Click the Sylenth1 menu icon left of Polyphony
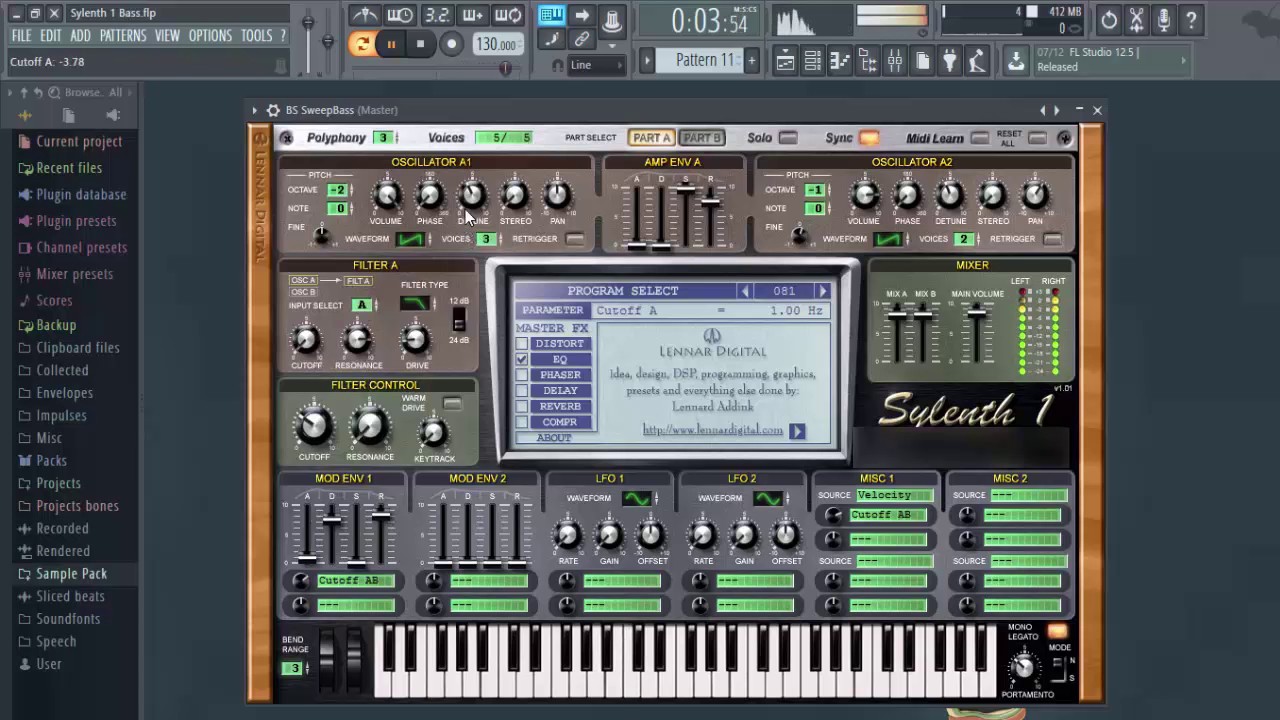1280x720 pixels. 287,138
